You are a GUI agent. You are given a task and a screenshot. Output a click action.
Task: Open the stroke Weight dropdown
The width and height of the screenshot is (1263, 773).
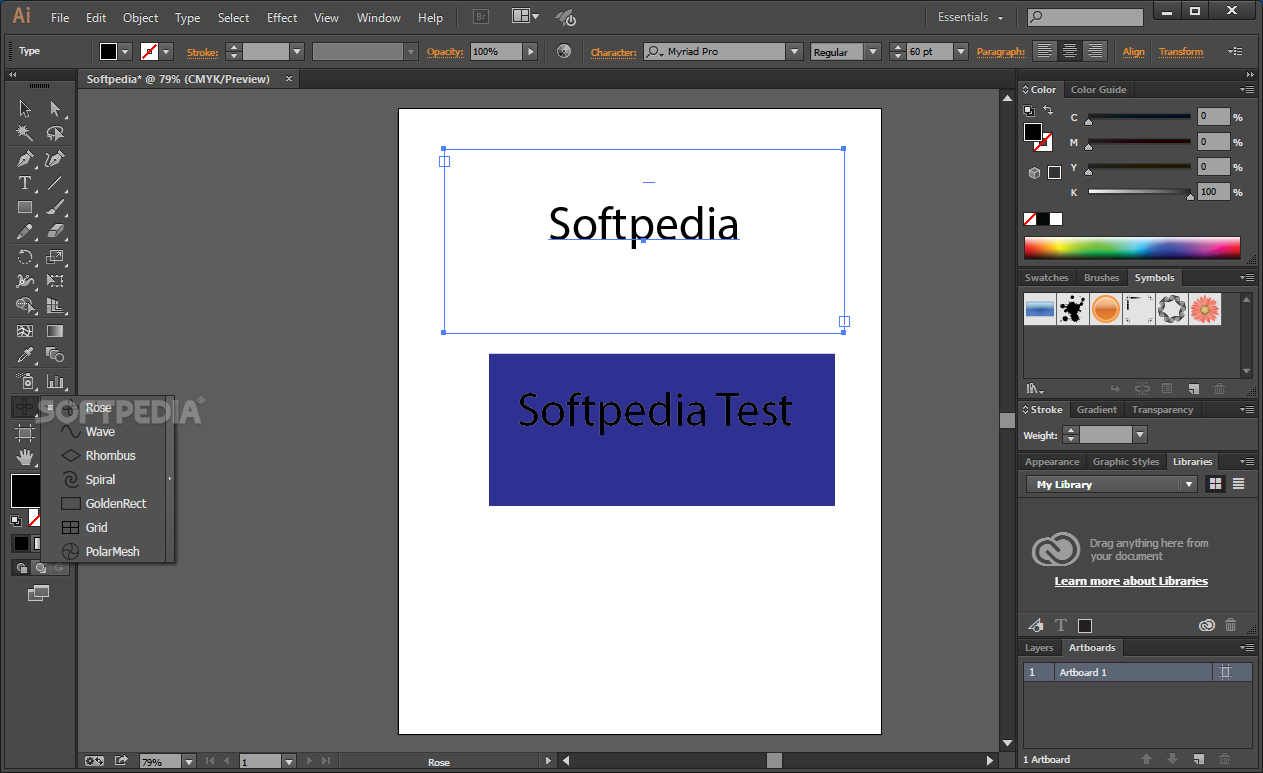[1139, 435]
